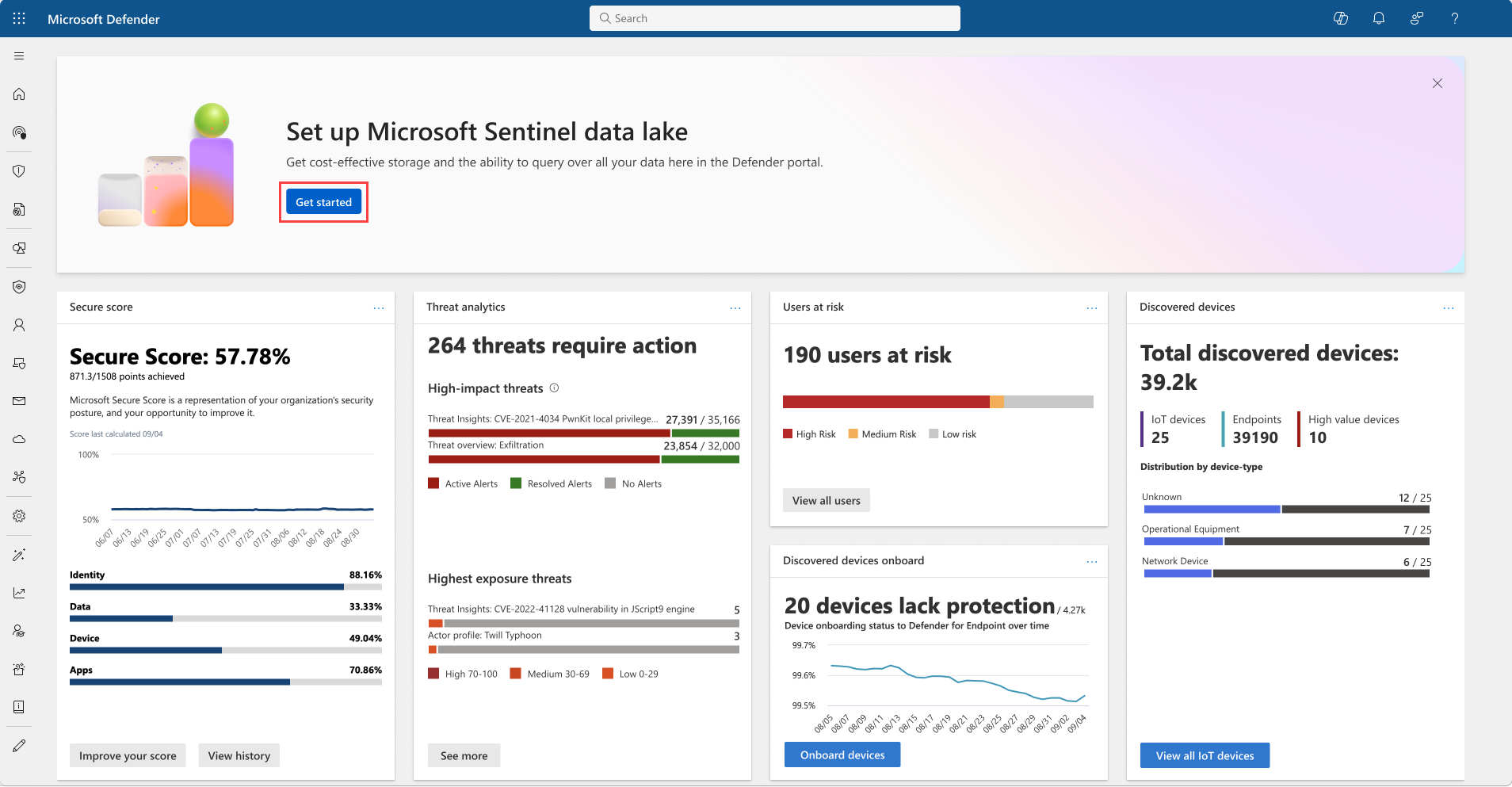This screenshot has width=1512, height=787.
Task: Open the magic wand sparkle sidebar icon
Action: [x=19, y=555]
